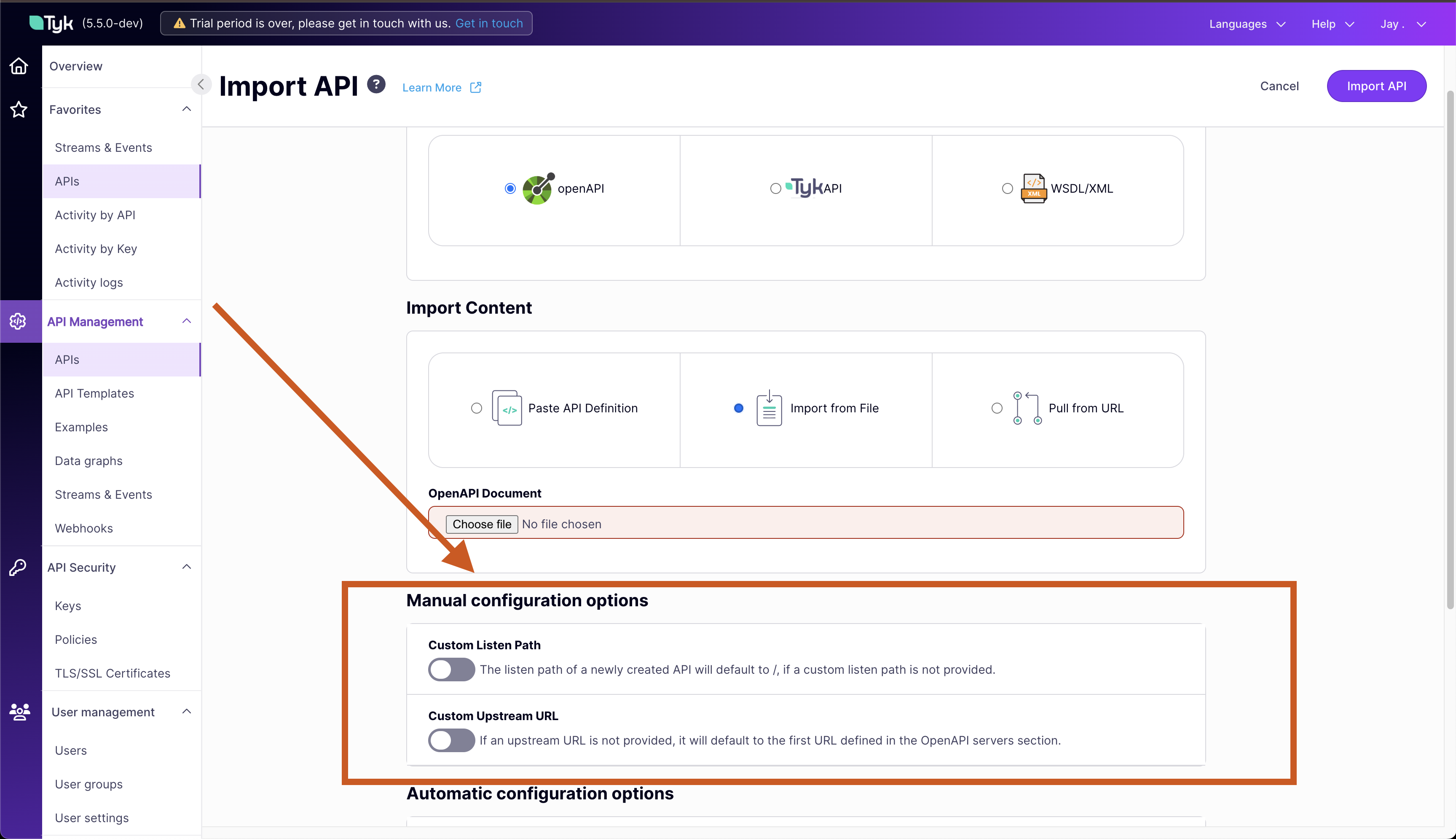The image size is (1456, 839).
Task: Open the Help menu
Action: pos(1332,24)
